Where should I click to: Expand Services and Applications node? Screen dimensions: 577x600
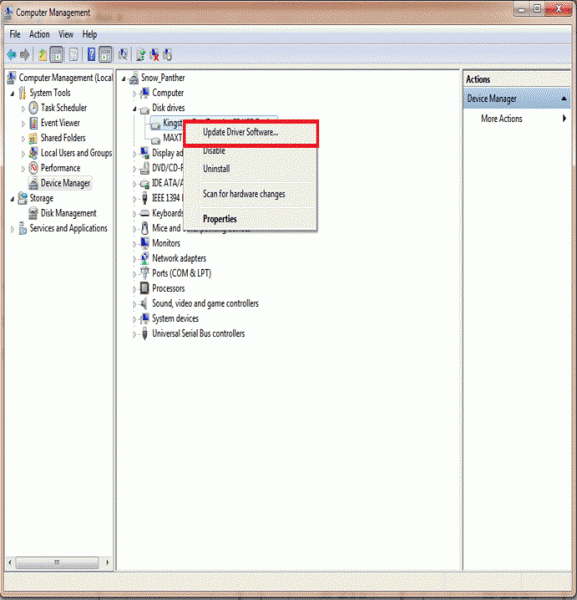point(12,229)
